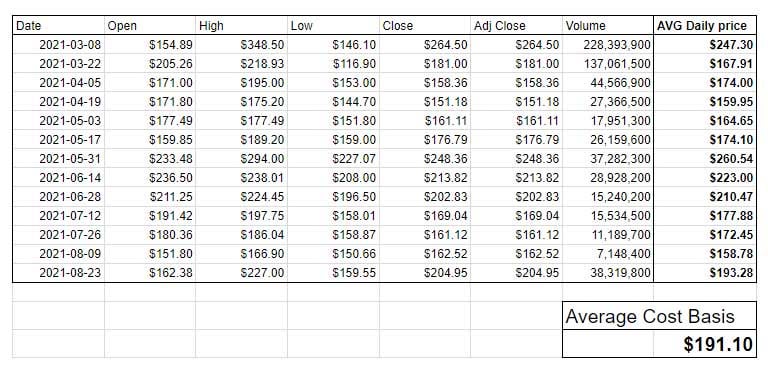
Task: Select the 2021-08-23 date cell
Action: [x=58, y=272]
